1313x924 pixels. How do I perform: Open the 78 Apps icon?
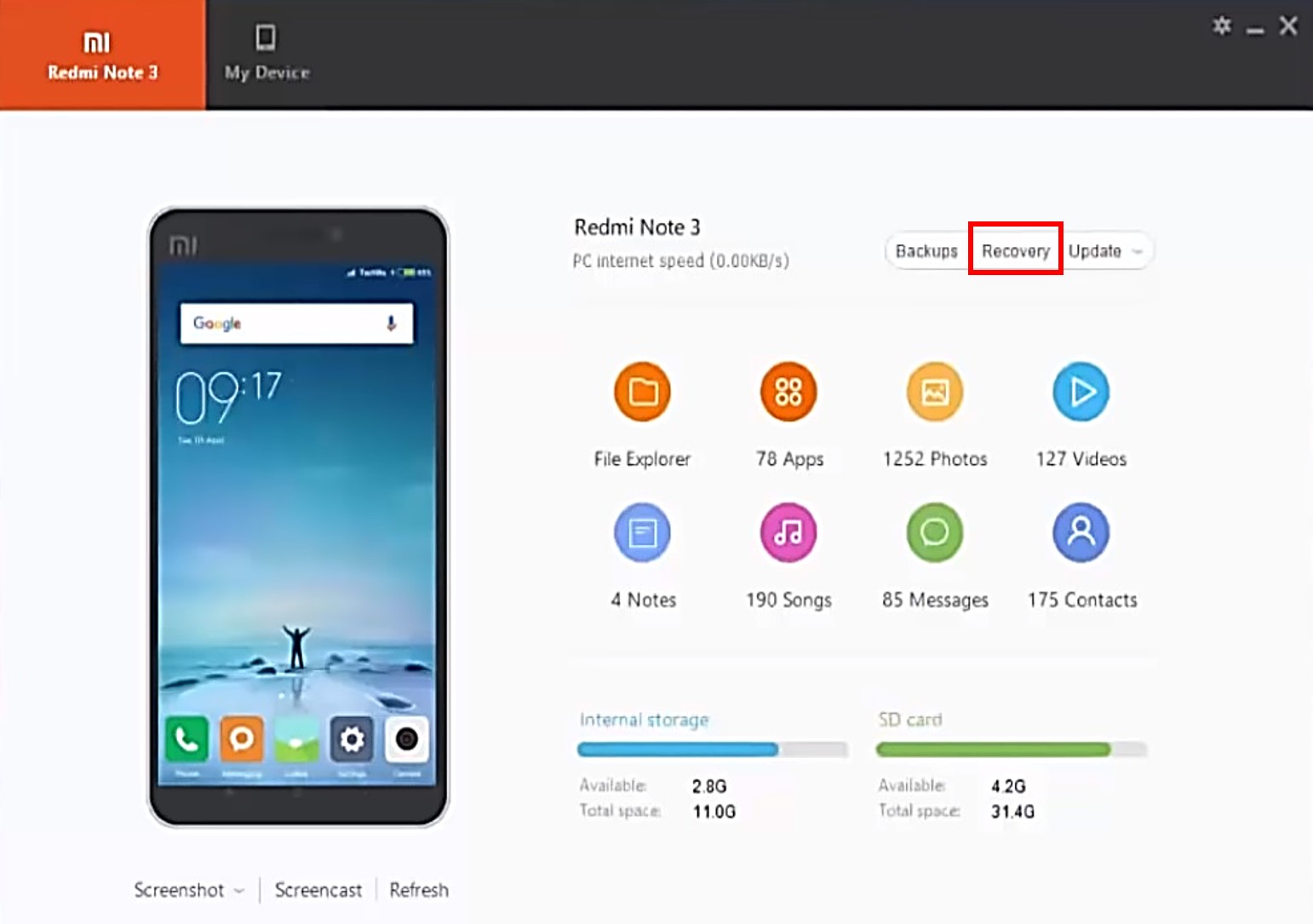tap(788, 392)
